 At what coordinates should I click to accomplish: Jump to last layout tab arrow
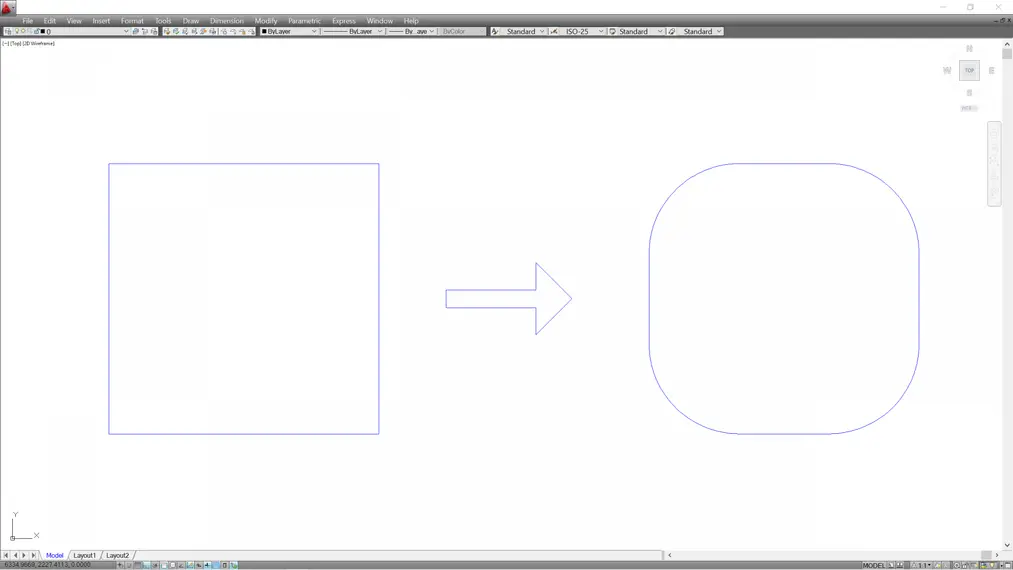[34, 555]
